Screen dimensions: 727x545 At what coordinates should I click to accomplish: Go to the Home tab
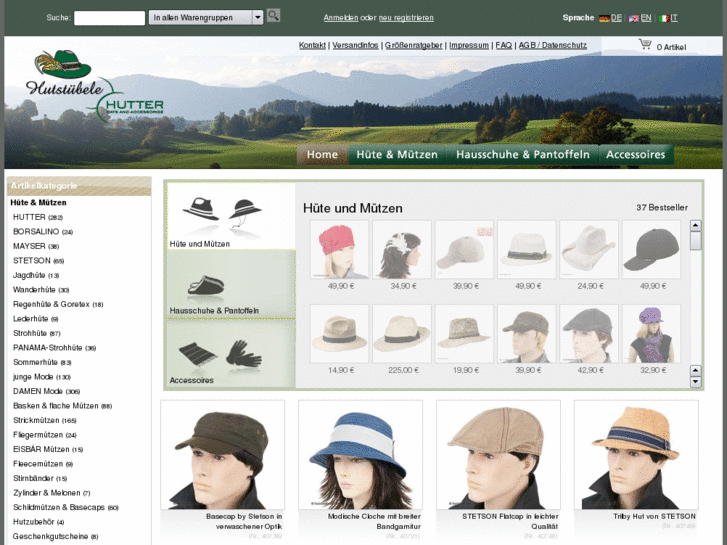point(322,154)
